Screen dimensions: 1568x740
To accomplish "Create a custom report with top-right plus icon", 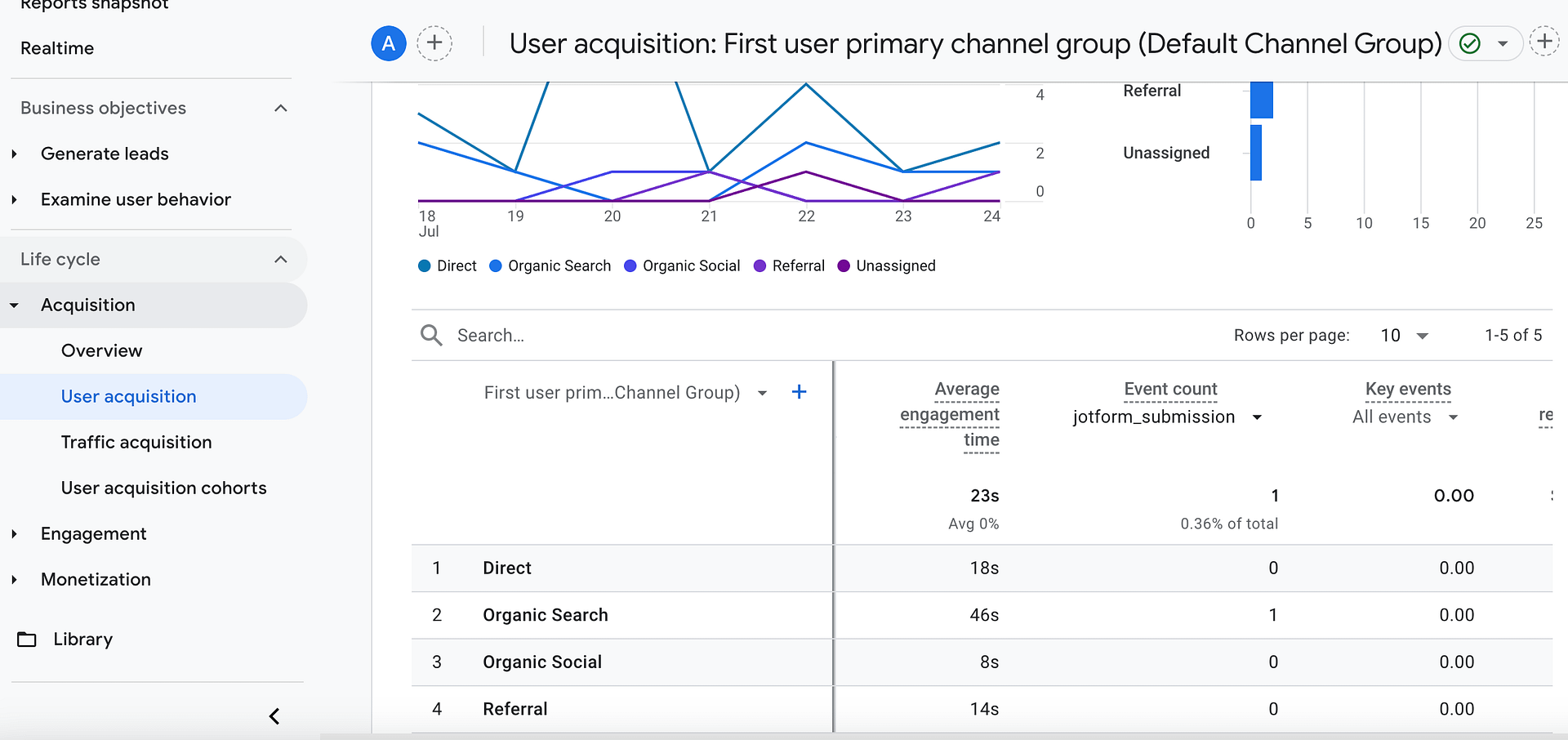I will [x=1544, y=41].
